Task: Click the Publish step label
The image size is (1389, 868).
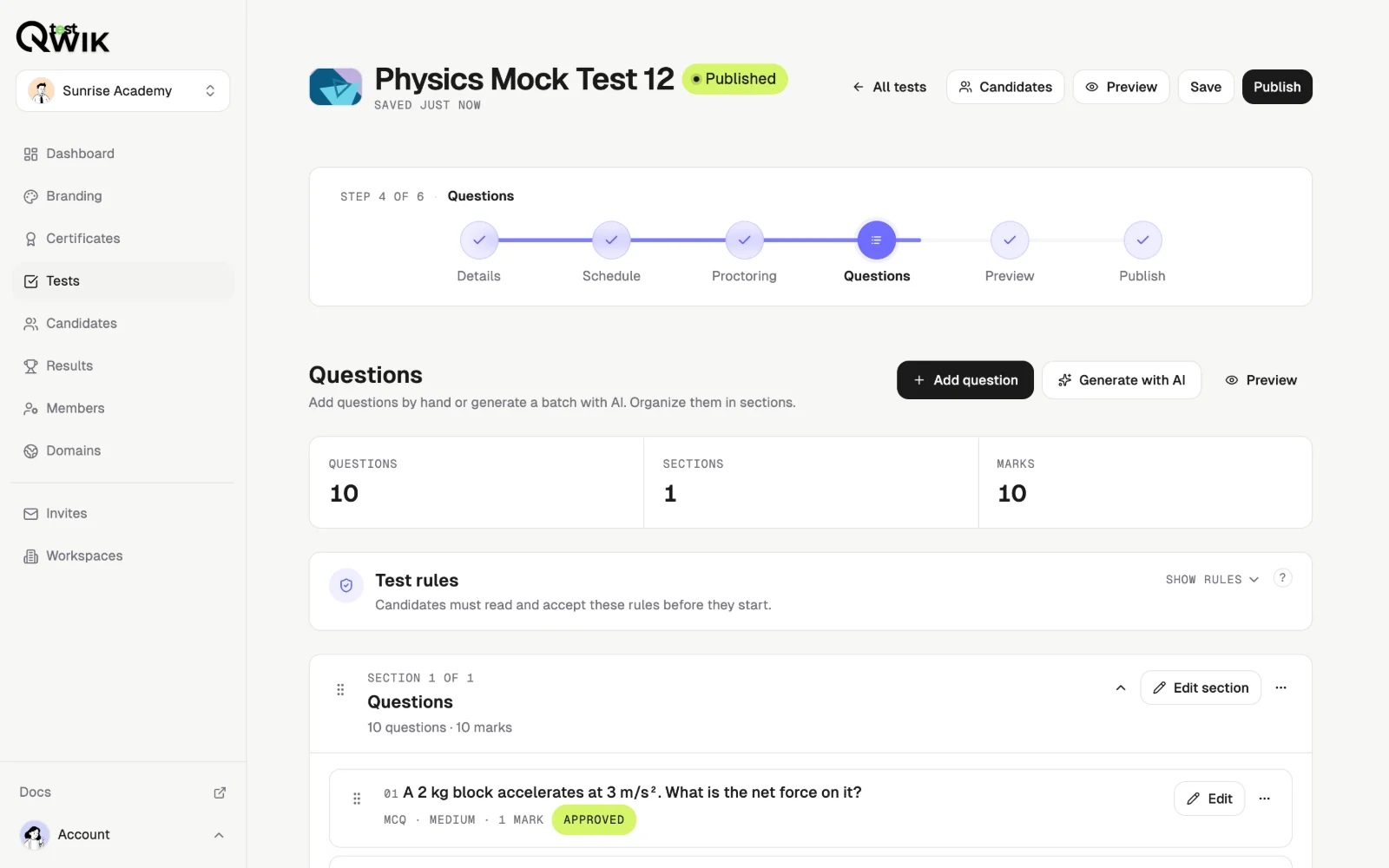Action: 1142,276
